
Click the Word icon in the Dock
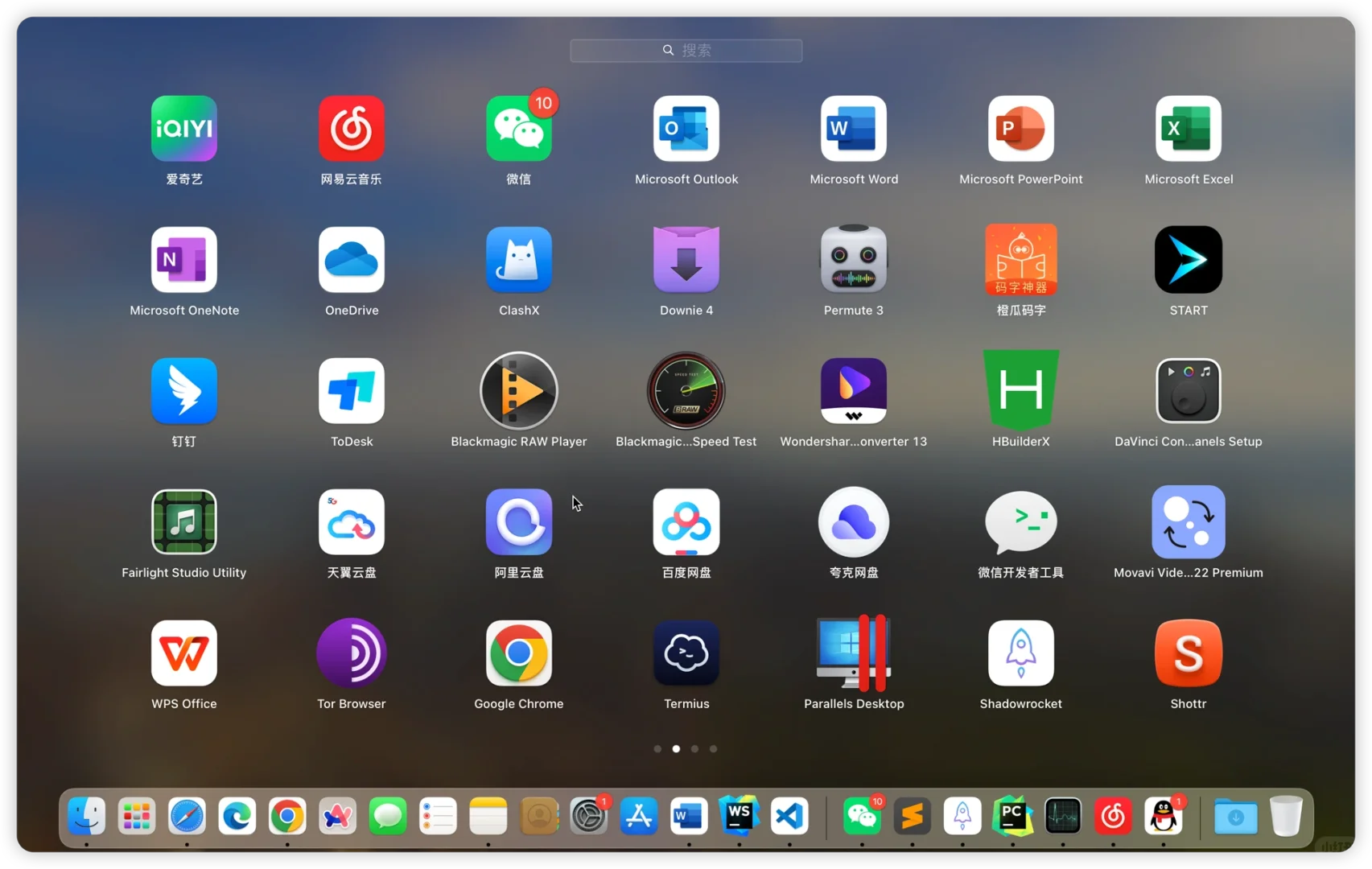pos(689,817)
